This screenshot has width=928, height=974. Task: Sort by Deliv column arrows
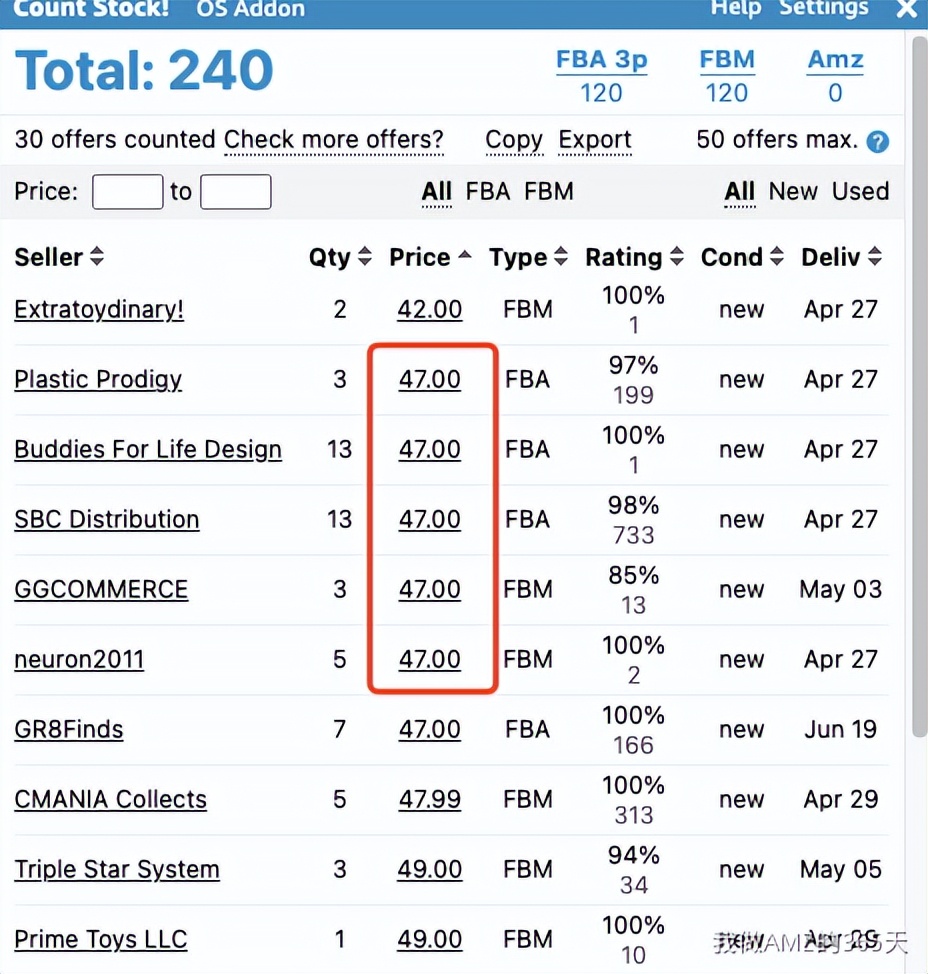(875, 257)
